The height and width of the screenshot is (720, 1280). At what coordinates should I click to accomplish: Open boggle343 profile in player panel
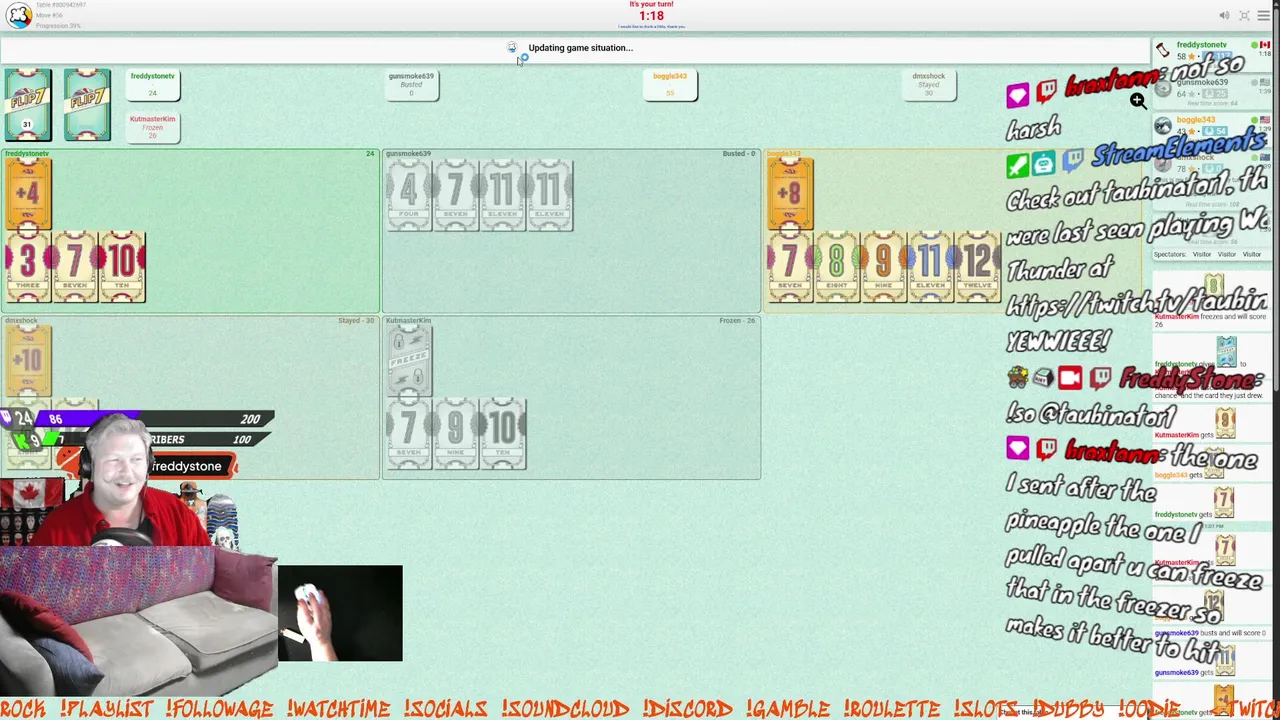coord(1196,120)
